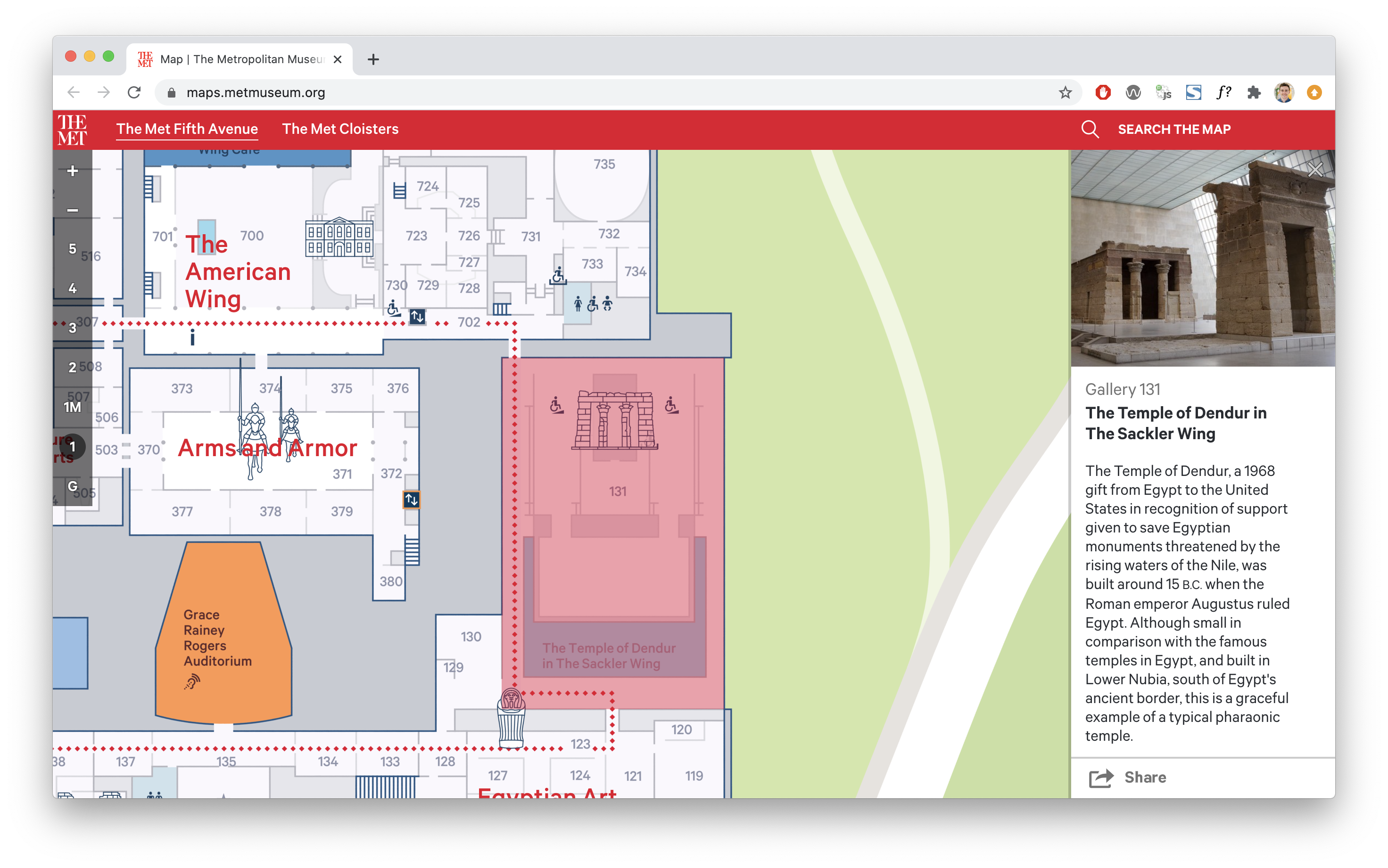Select gallery 380 on the map
Viewport: 1388px width, 868px height.
point(391,581)
